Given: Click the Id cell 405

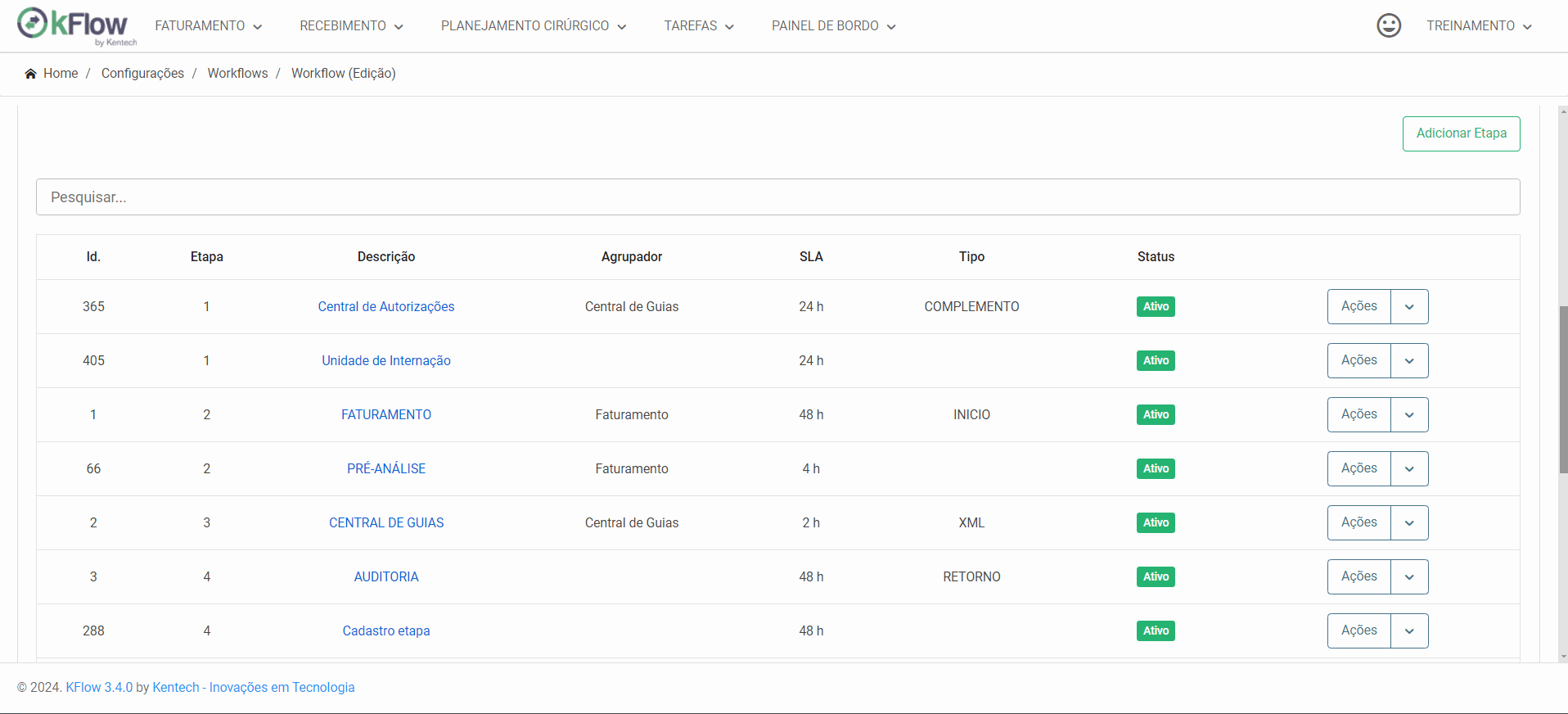Looking at the screenshot, I should pyautogui.click(x=93, y=361).
